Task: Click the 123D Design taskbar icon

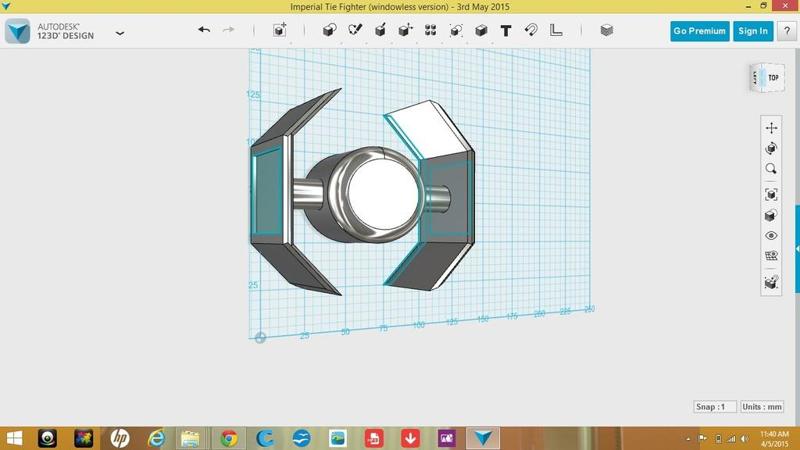Action: (x=483, y=438)
